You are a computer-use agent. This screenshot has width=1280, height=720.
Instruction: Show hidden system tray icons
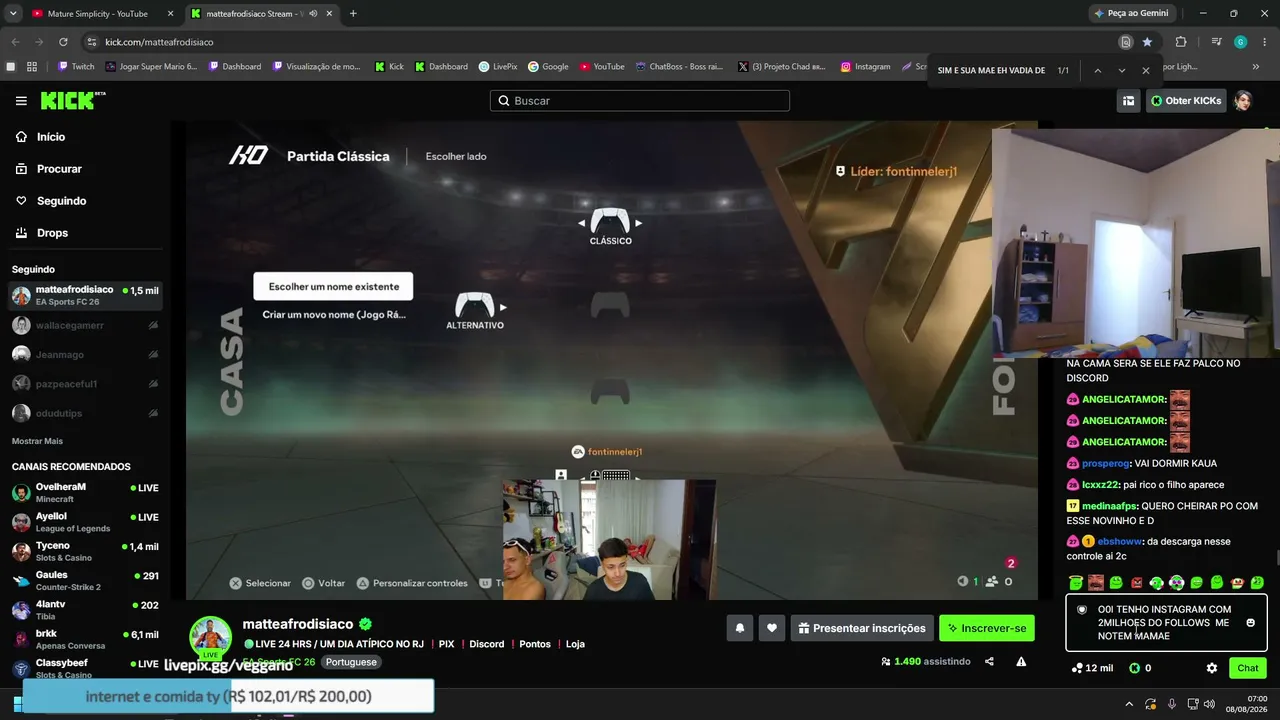click(1129, 703)
